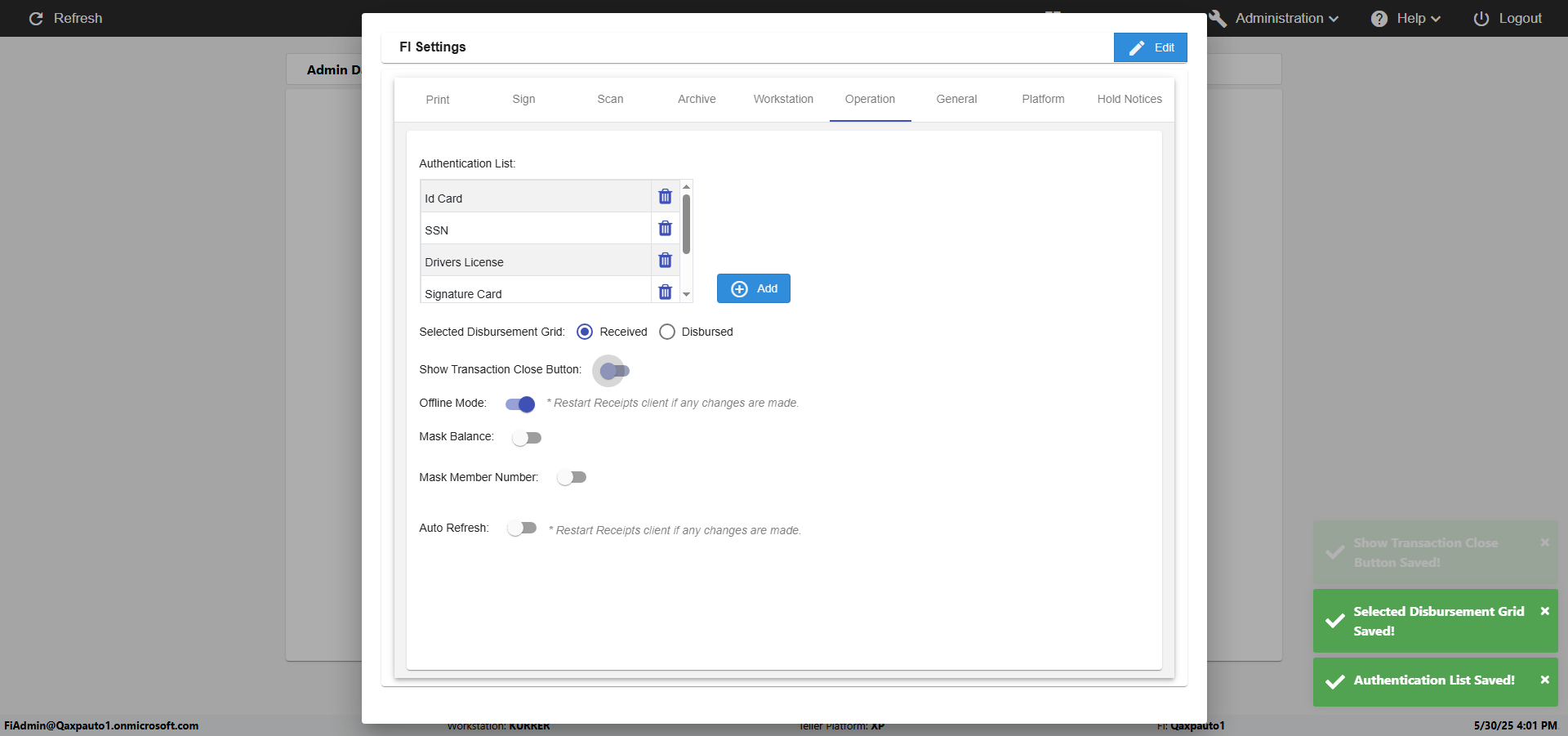
Task: Select the Operation tab
Action: (870, 99)
